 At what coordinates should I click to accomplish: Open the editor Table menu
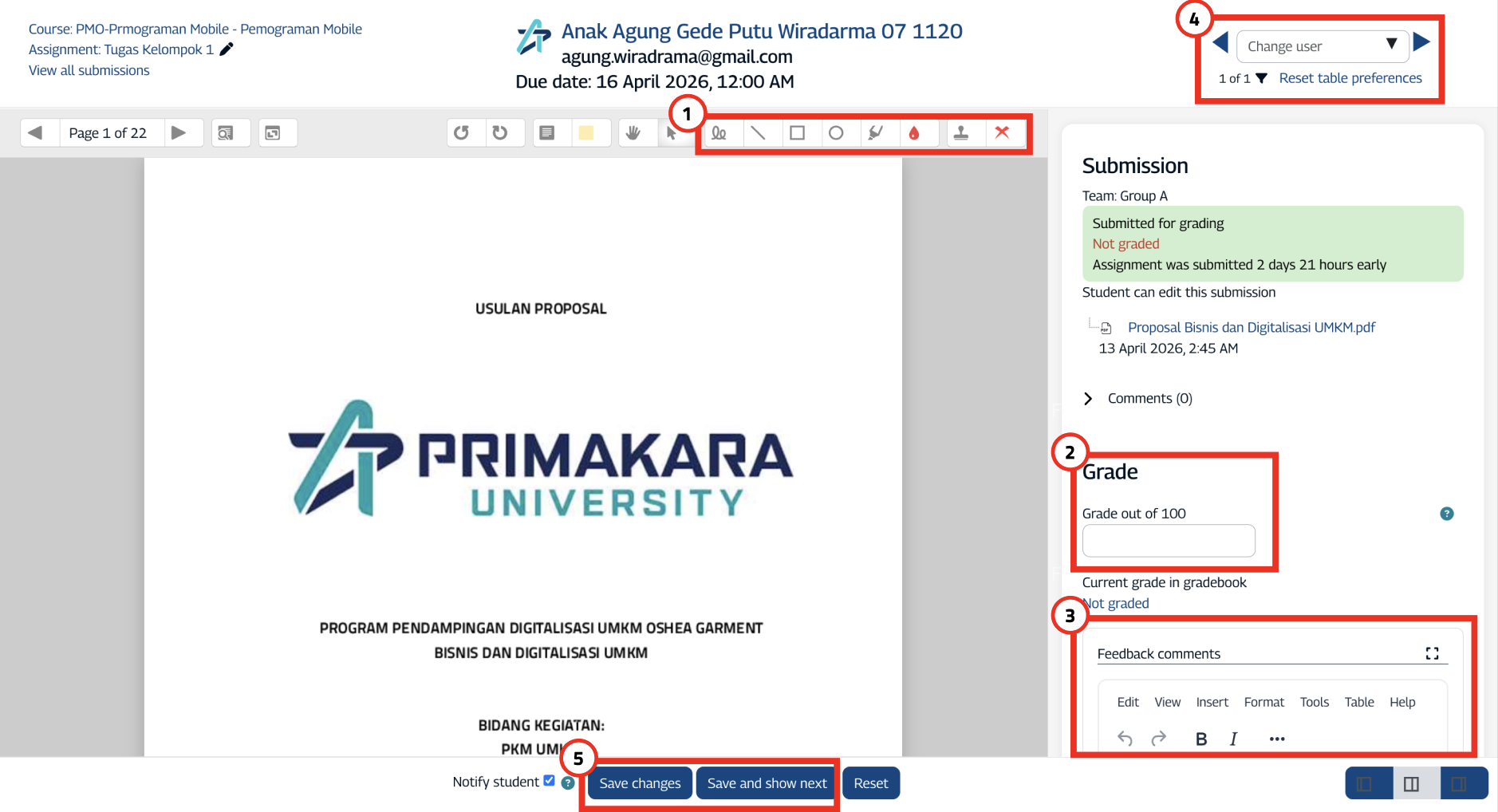(x=1359, y=702)
